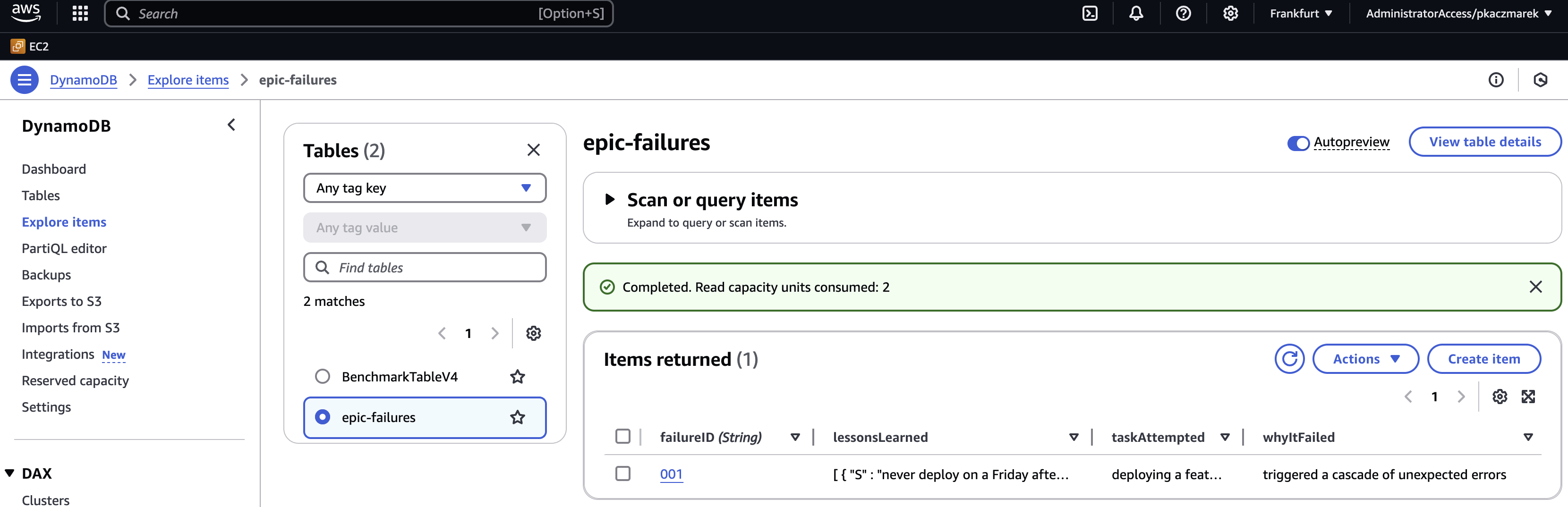Image resolution: width=1568 pixels, height=507 pixels.
Task: Check the checkbox for item 001
Action: 622,473
